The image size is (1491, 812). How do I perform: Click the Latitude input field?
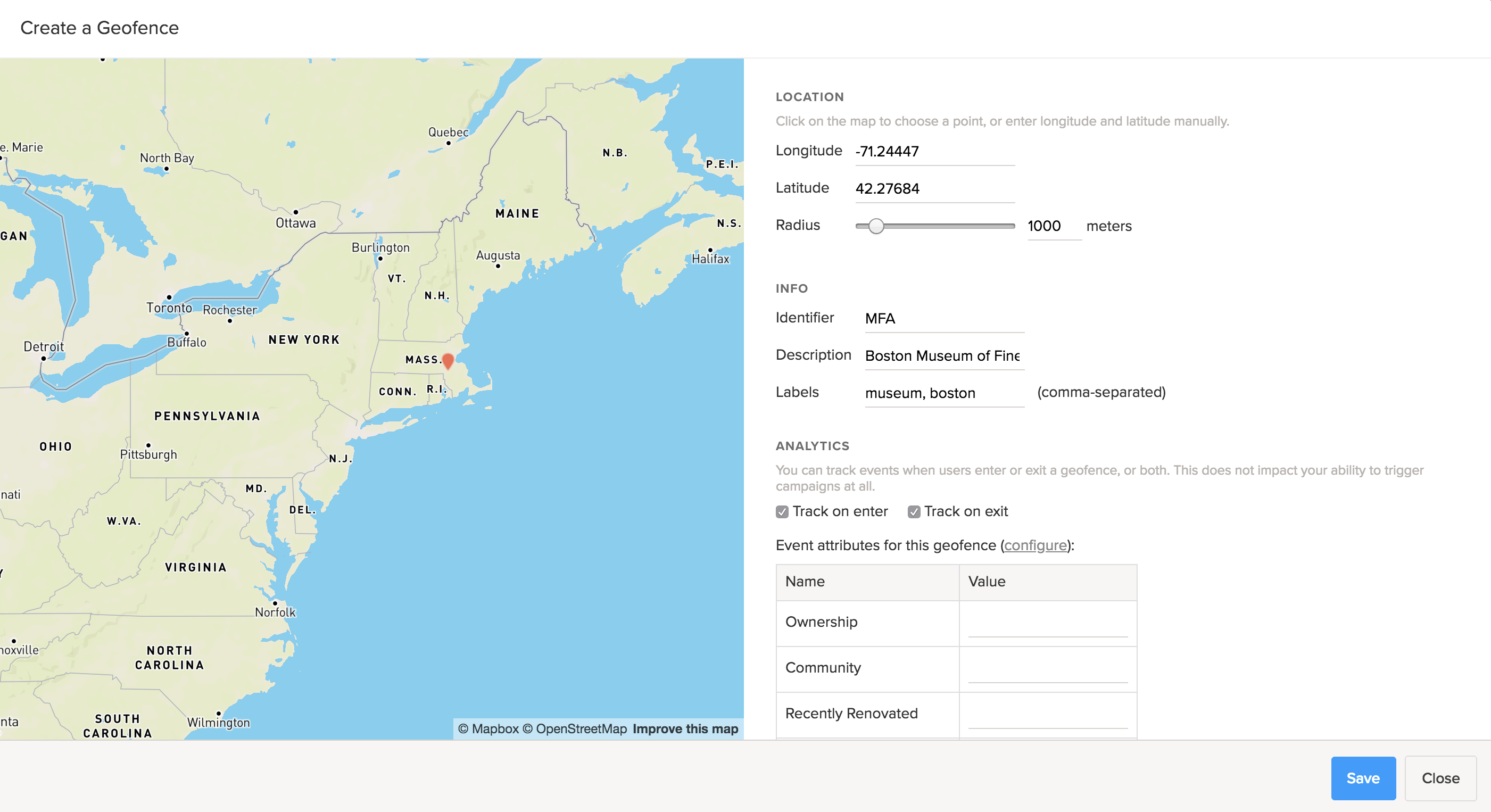pos(934,189)
